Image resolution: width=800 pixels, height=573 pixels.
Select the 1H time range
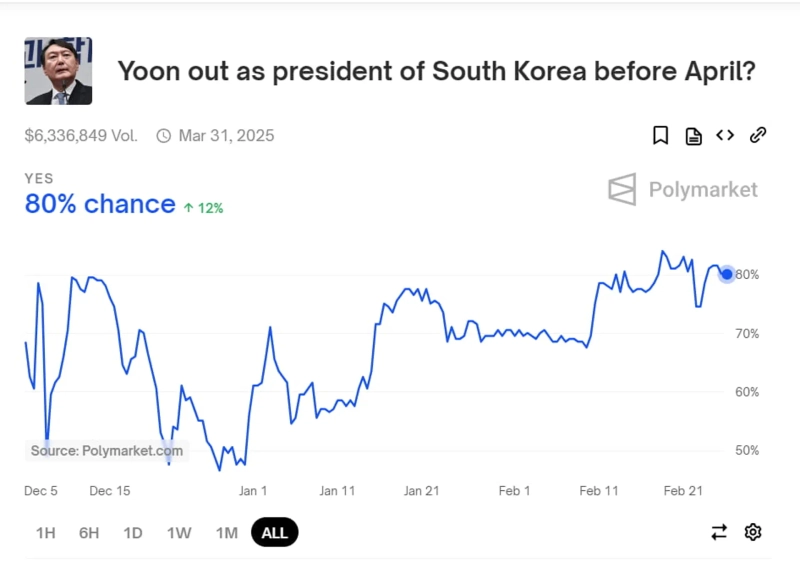[x=46, y=533]
